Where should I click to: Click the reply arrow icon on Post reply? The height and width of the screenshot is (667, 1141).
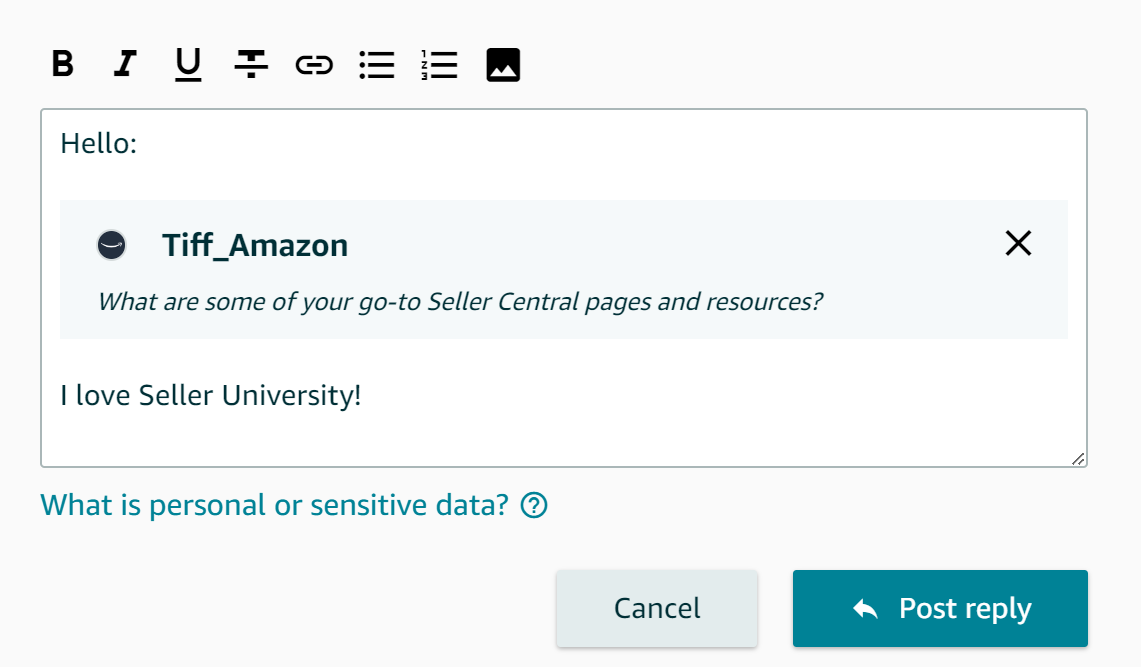pos(865,609)
